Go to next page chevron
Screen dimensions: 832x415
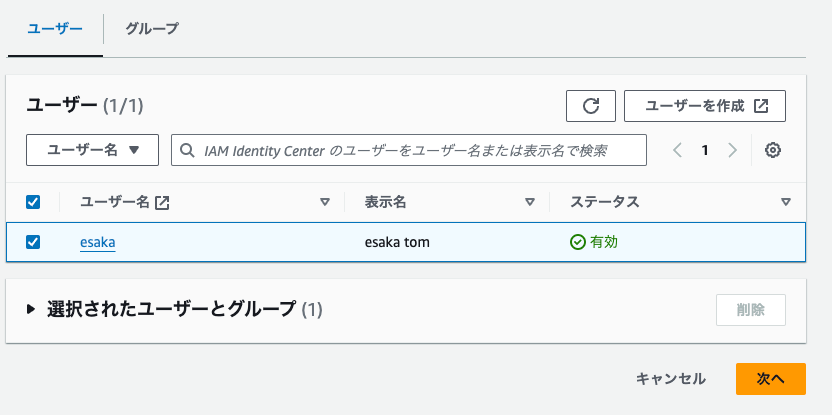click(732, 150)
